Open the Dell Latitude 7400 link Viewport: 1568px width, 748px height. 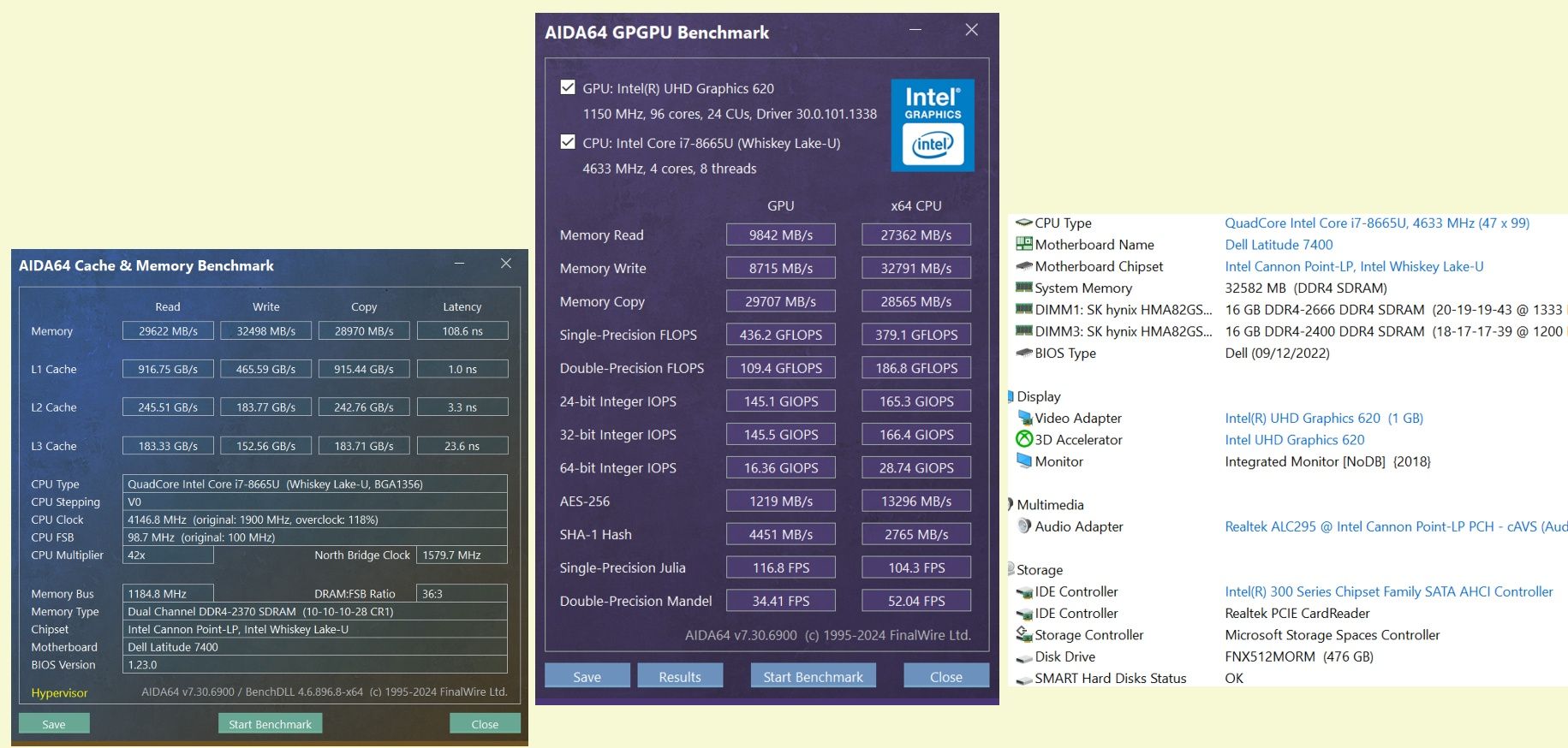click(x=1279, y=244)
